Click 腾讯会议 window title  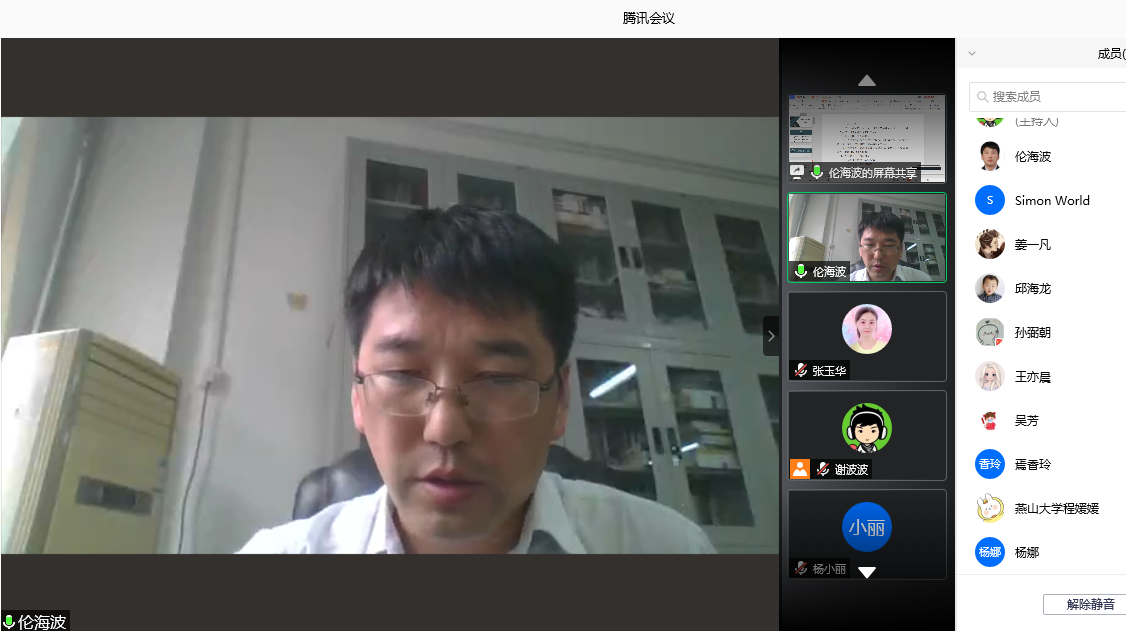tap(648, 18)
